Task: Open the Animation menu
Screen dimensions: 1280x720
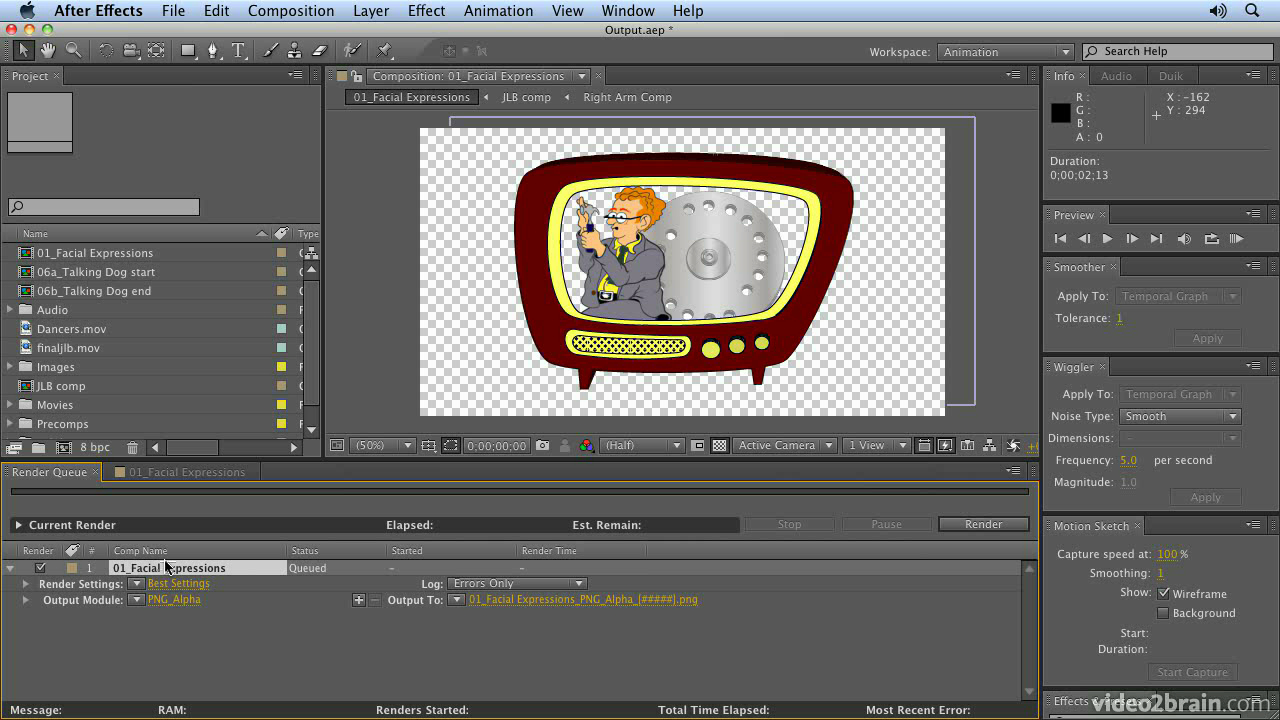Action: (x=498, y=11)
